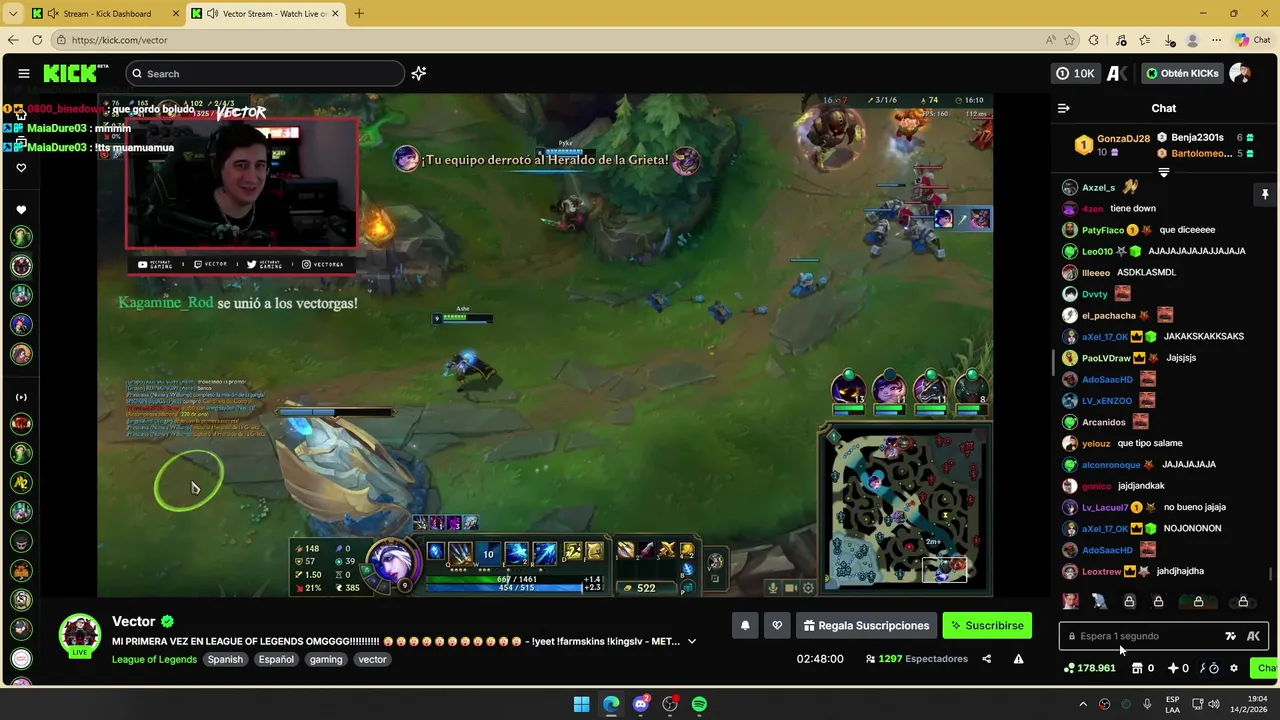
Task: Select the first unlocked emote under the chat
Action: point(1071,601)
